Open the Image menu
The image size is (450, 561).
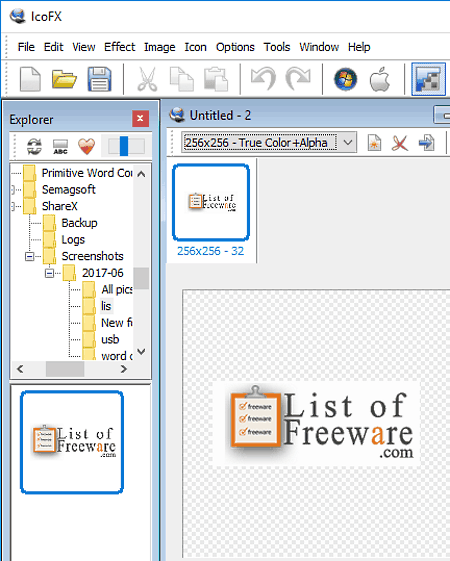[x=160, y=47]
